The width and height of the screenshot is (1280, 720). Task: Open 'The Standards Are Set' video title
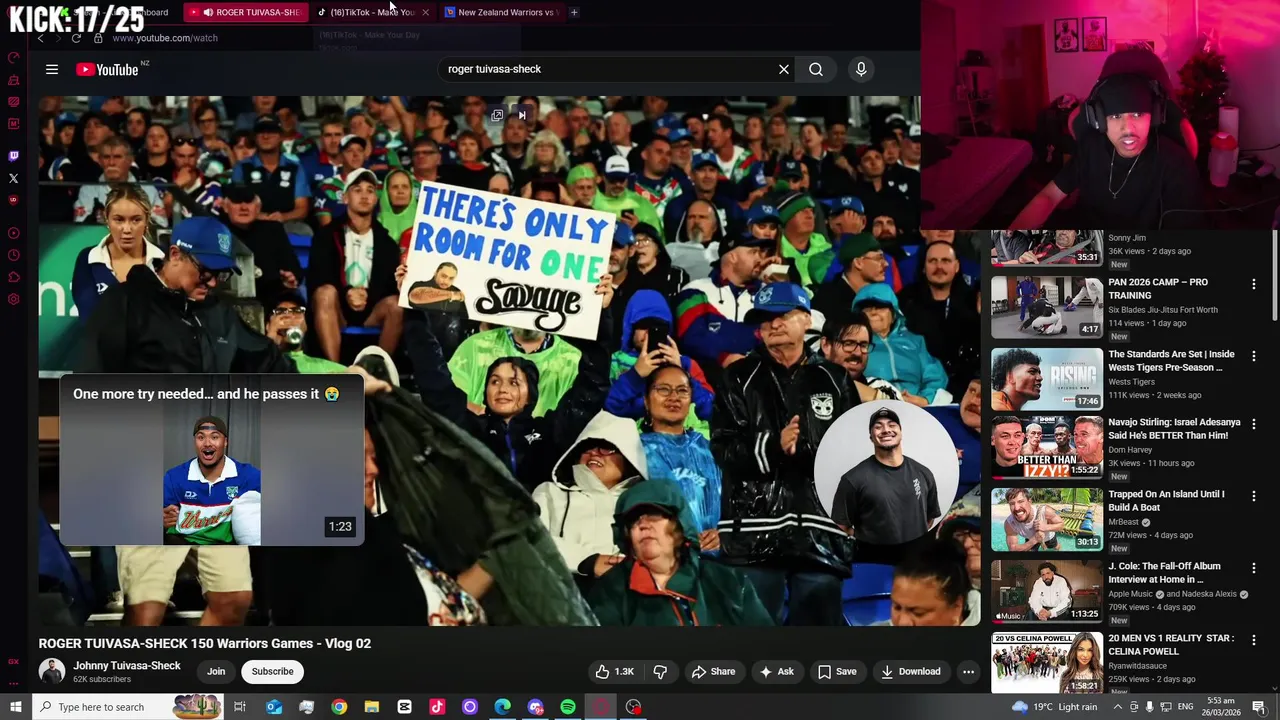pyautogui.click(x=1171, y=361)
